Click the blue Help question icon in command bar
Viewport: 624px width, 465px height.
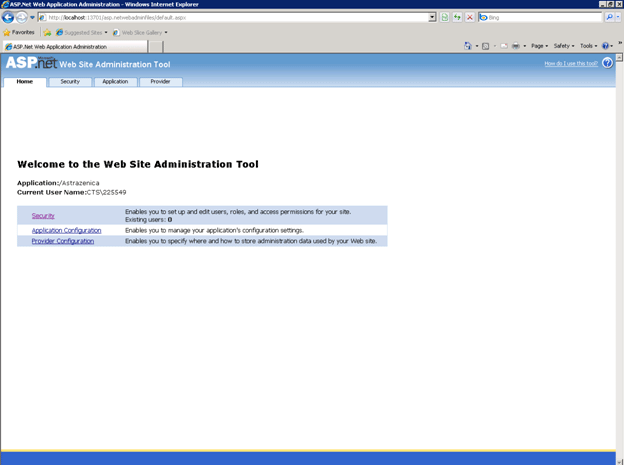605,46
